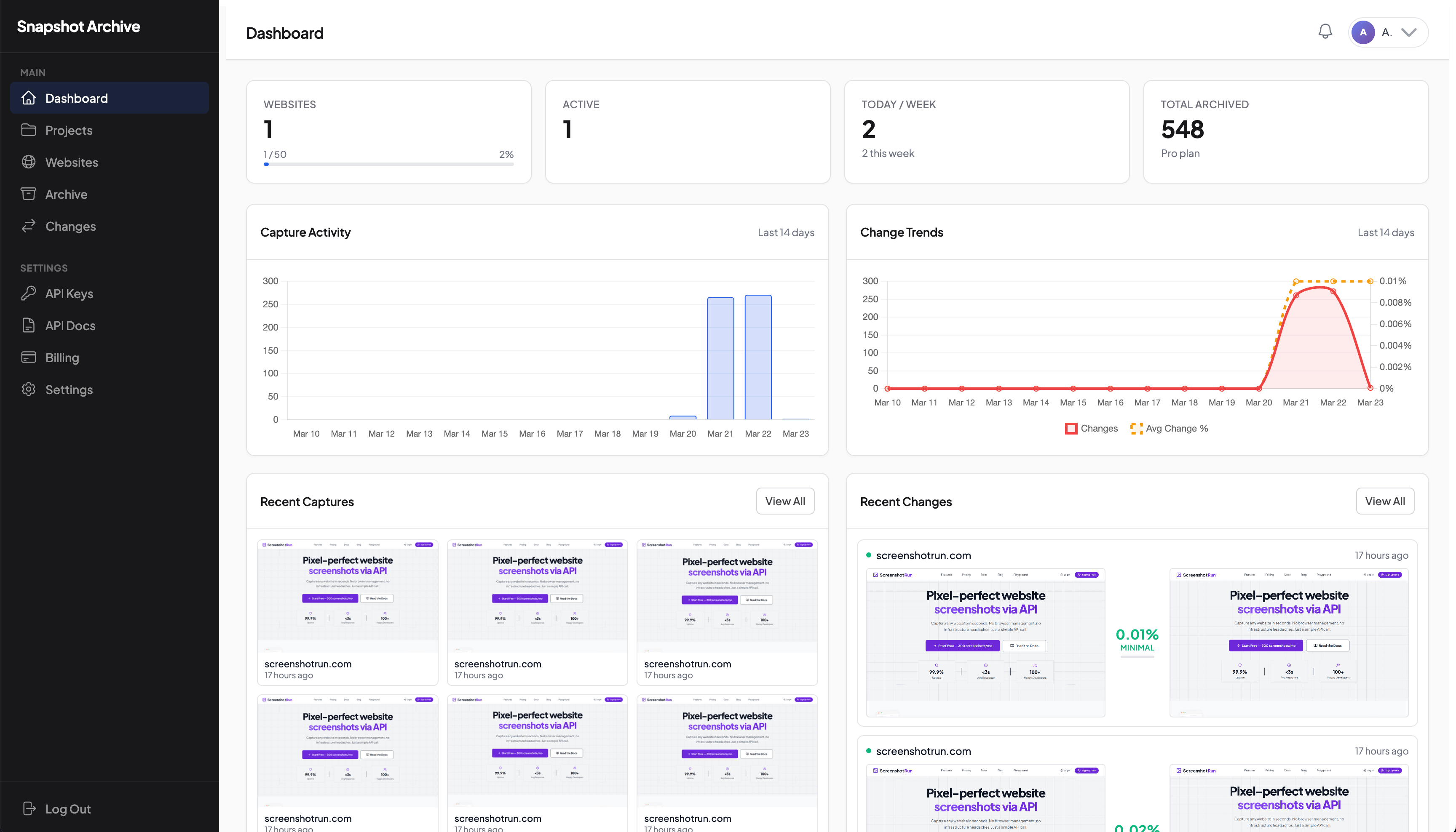Click the Mar 21 capture activity bar
1456x832 pixels.
[x=720, y=358]
